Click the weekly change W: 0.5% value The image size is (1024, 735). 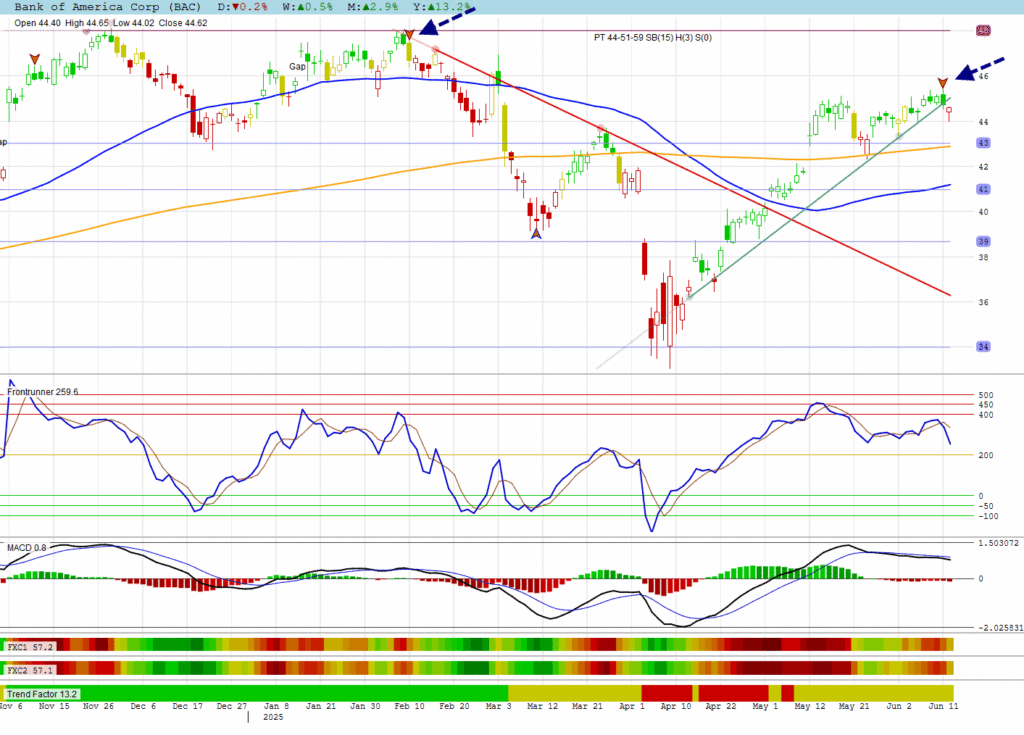[x=308, y=7]
